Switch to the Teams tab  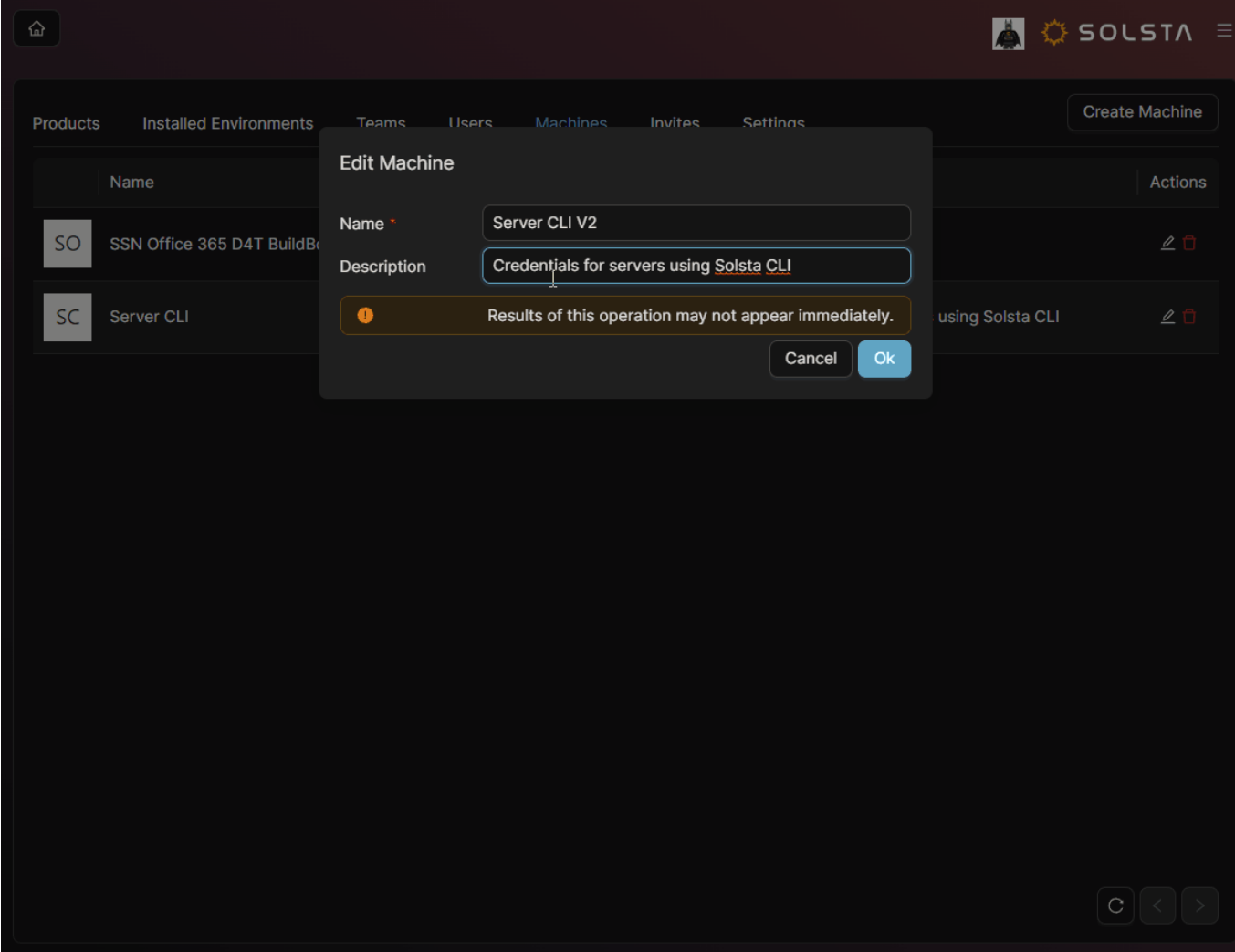coord(381,121)
